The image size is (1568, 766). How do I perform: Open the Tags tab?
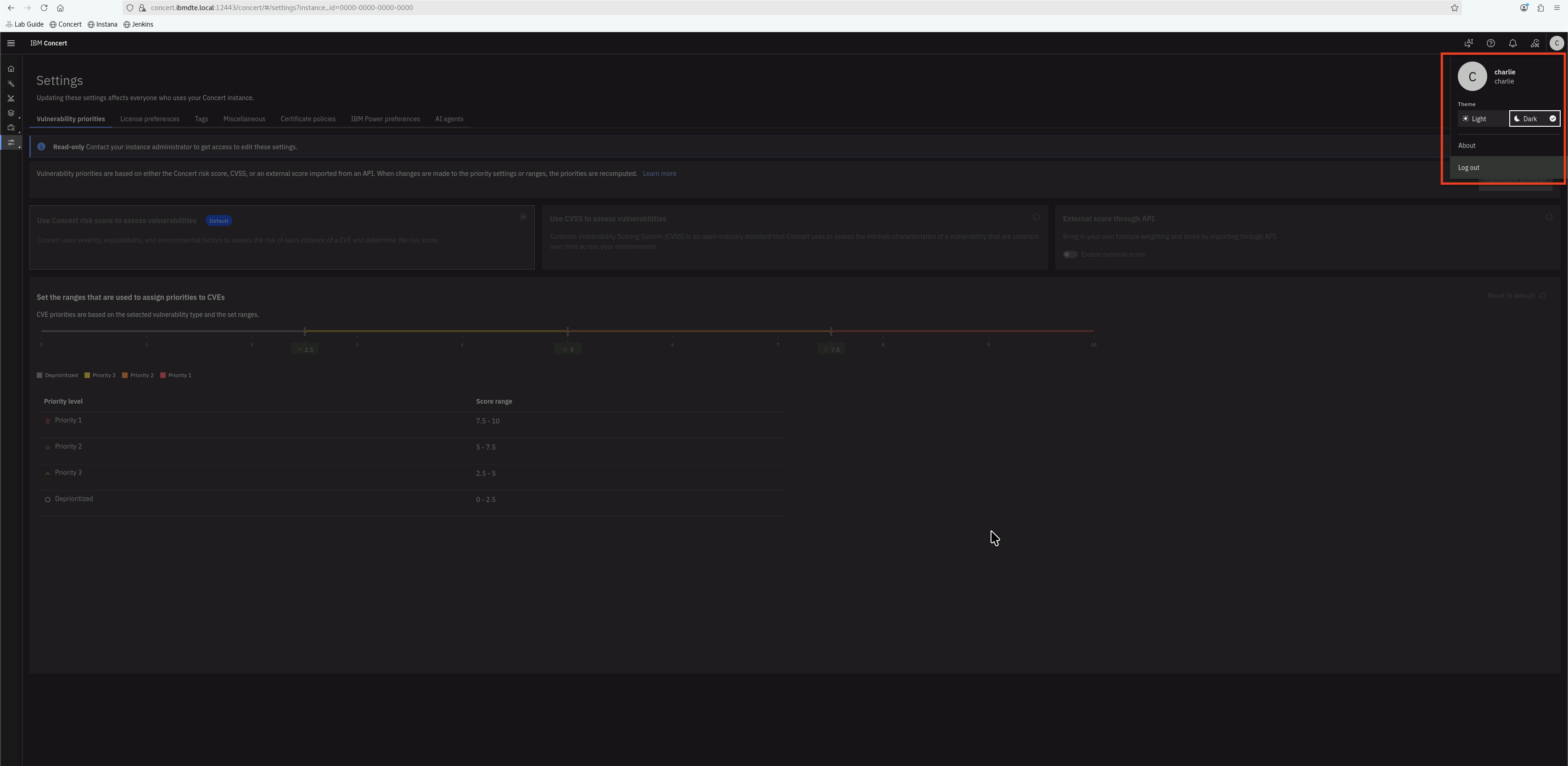202,119
